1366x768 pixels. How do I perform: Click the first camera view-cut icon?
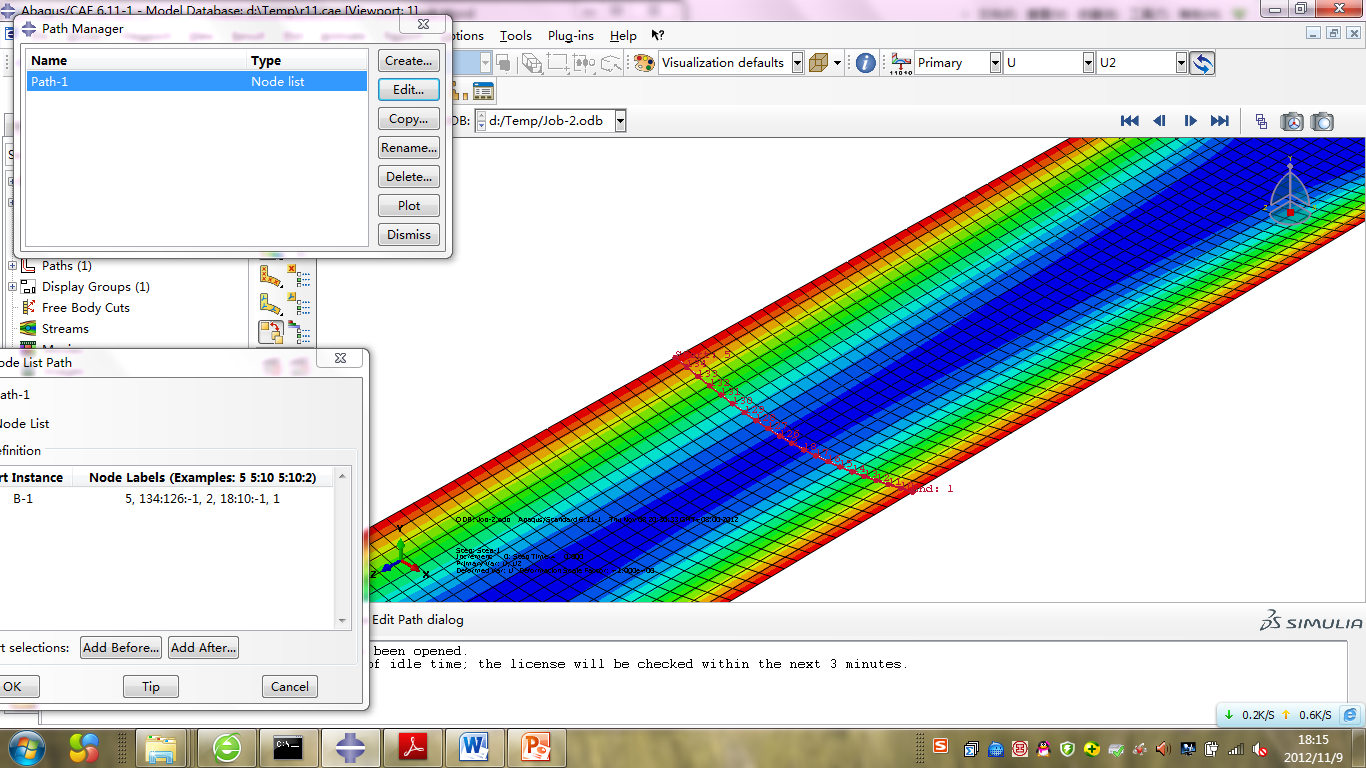point(1293,121)
